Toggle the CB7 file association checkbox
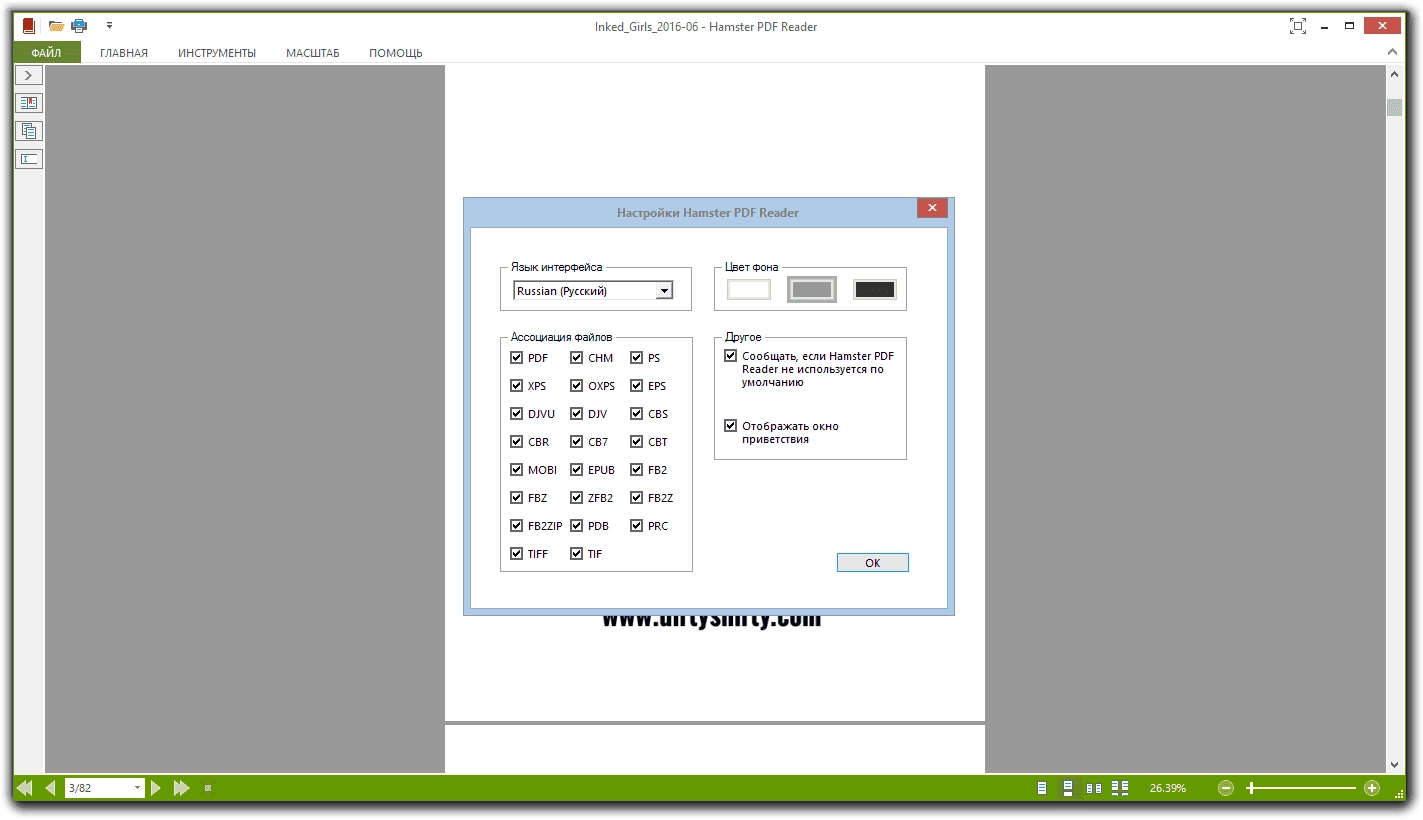 tap(577, 441)
